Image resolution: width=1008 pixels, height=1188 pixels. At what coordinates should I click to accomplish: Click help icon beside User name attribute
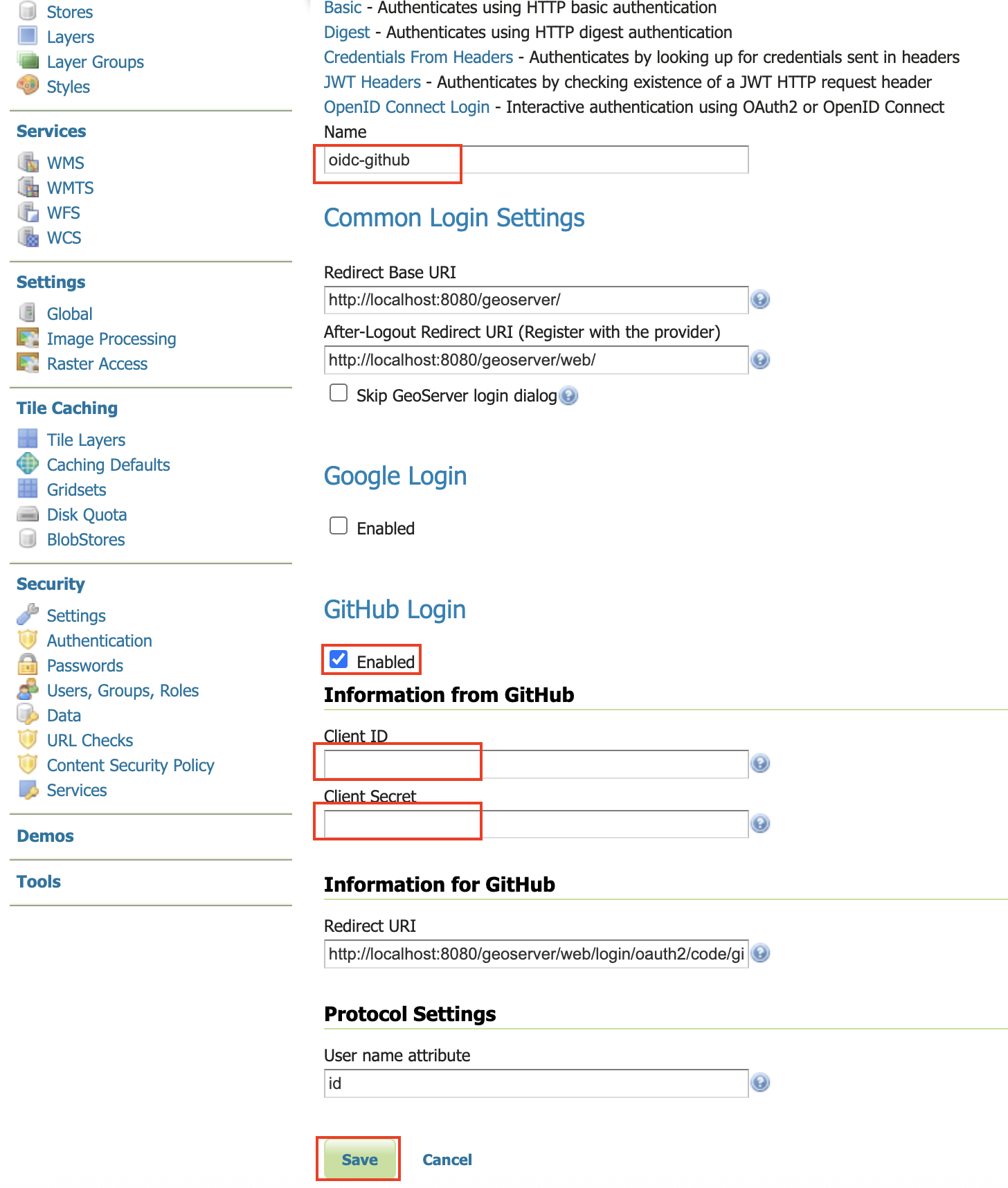pyautogui.click(x=759, y=1083)
